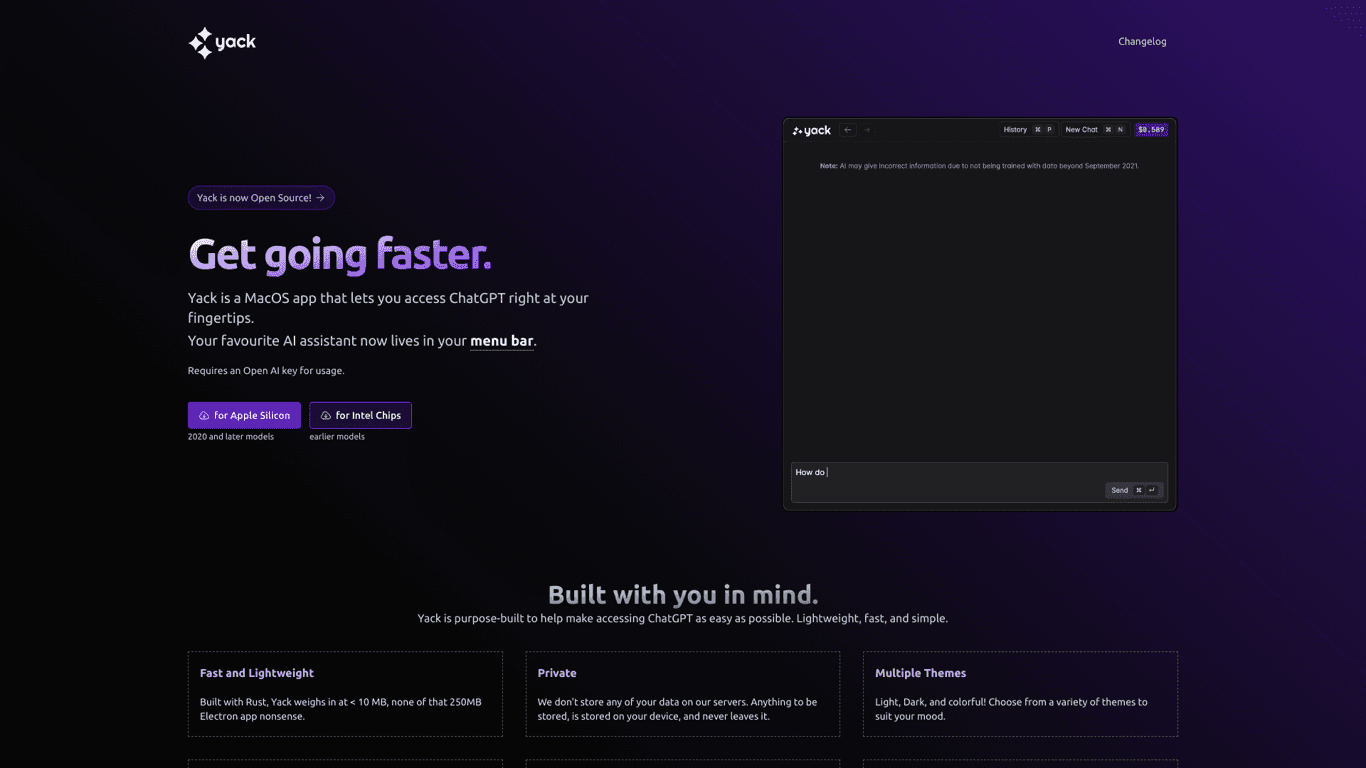Image resolution: width=1366 pixels, height=768 pixels.
Task: Click 'Requires an Open AI key for usage.'
Action: click(266, 371)
